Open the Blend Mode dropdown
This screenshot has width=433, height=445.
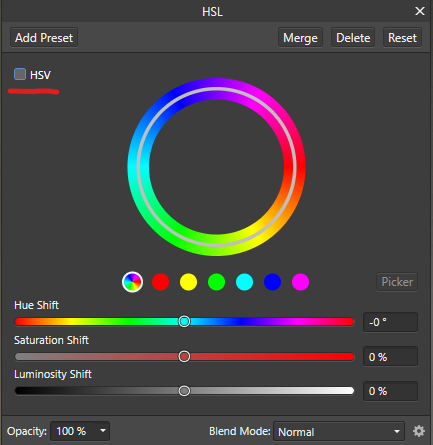pos(339,431)
